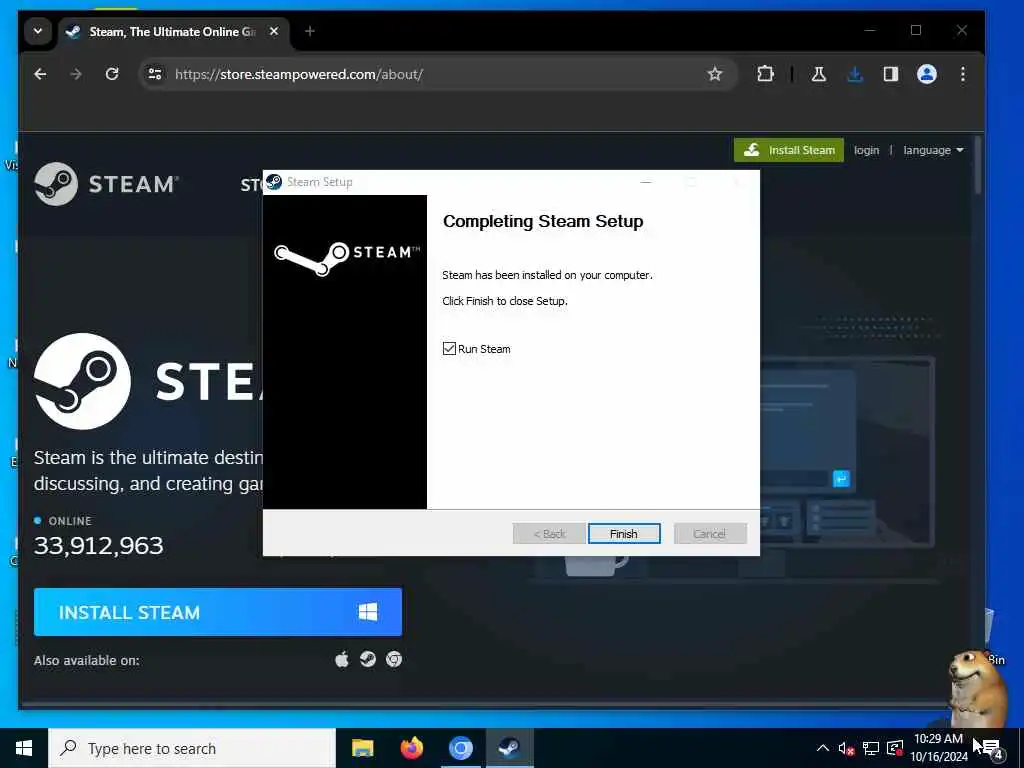
Task: Click the green Install Steam button
Action: click(x=789, y=150)
